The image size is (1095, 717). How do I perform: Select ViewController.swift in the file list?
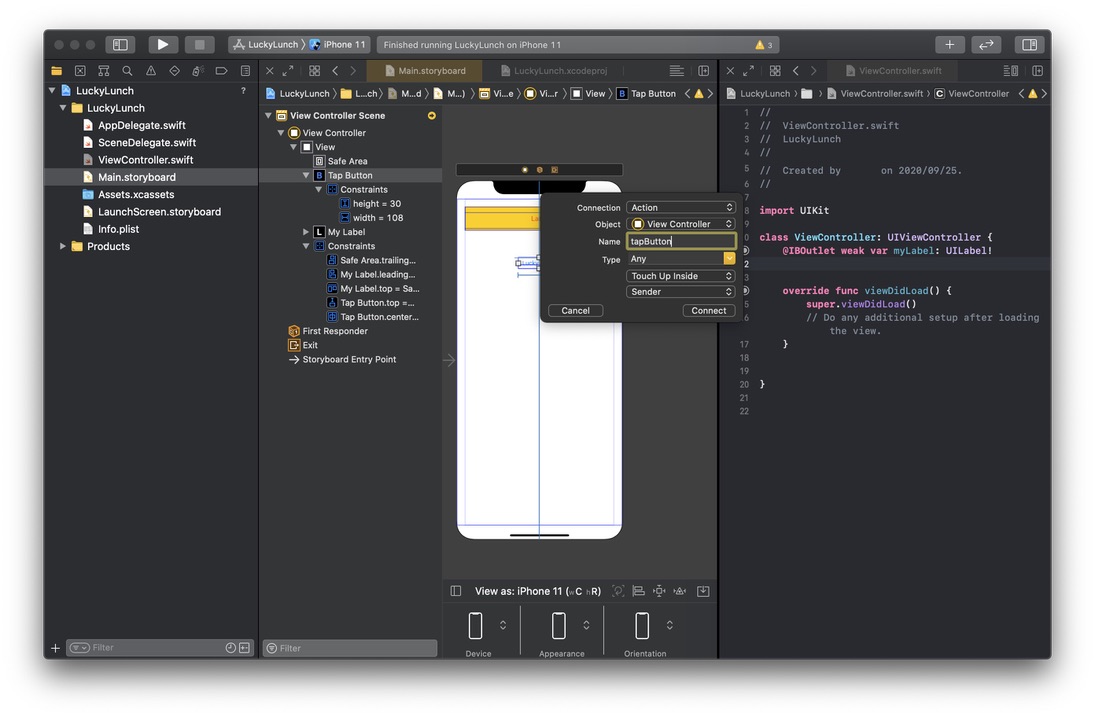point(145,160)
